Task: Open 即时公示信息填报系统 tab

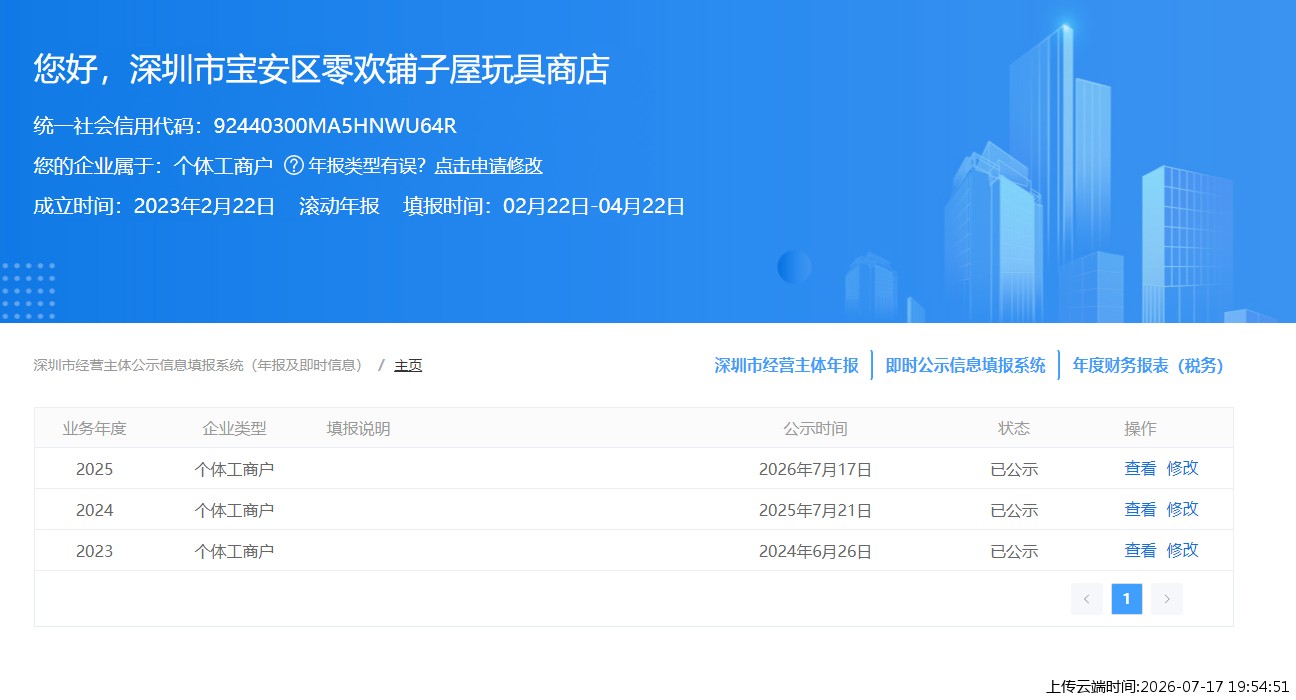Action: coord(965,366)
